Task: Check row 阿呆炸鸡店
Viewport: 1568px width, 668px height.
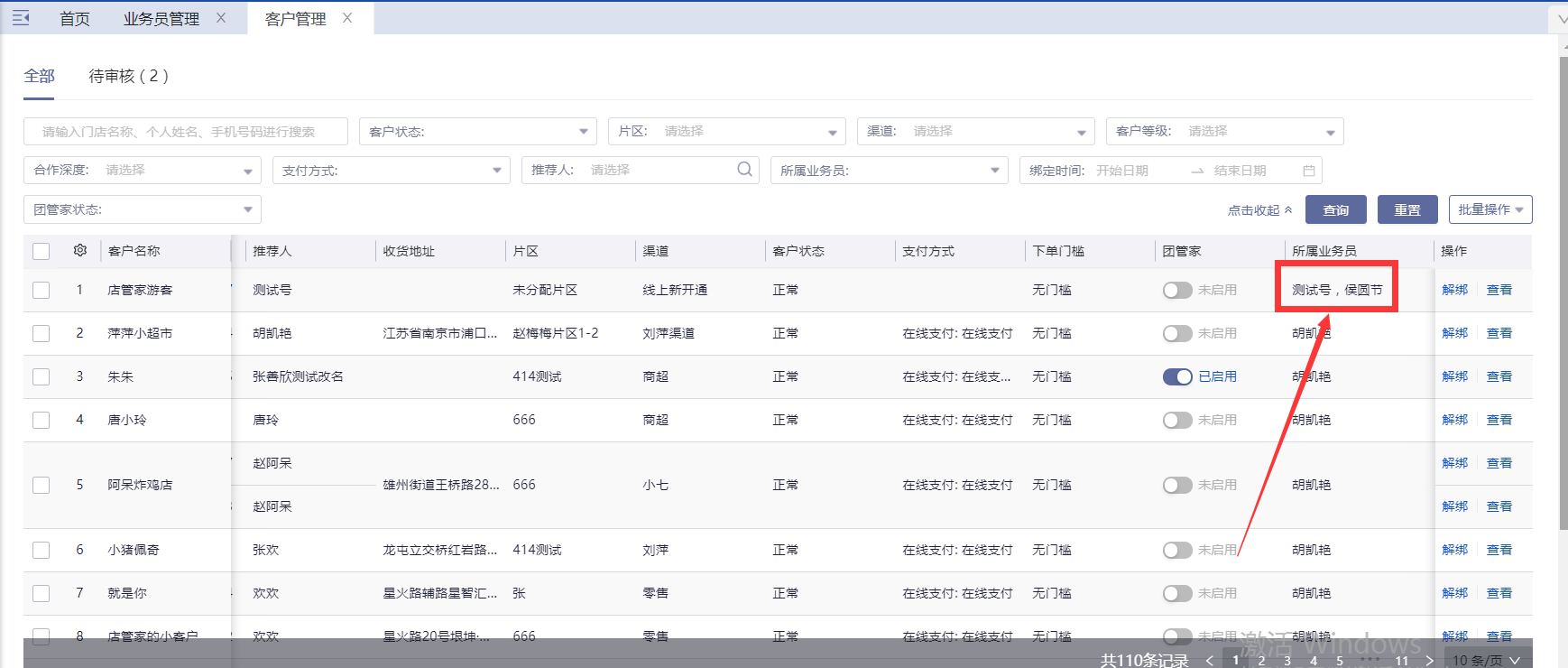Action: (41, 485)
